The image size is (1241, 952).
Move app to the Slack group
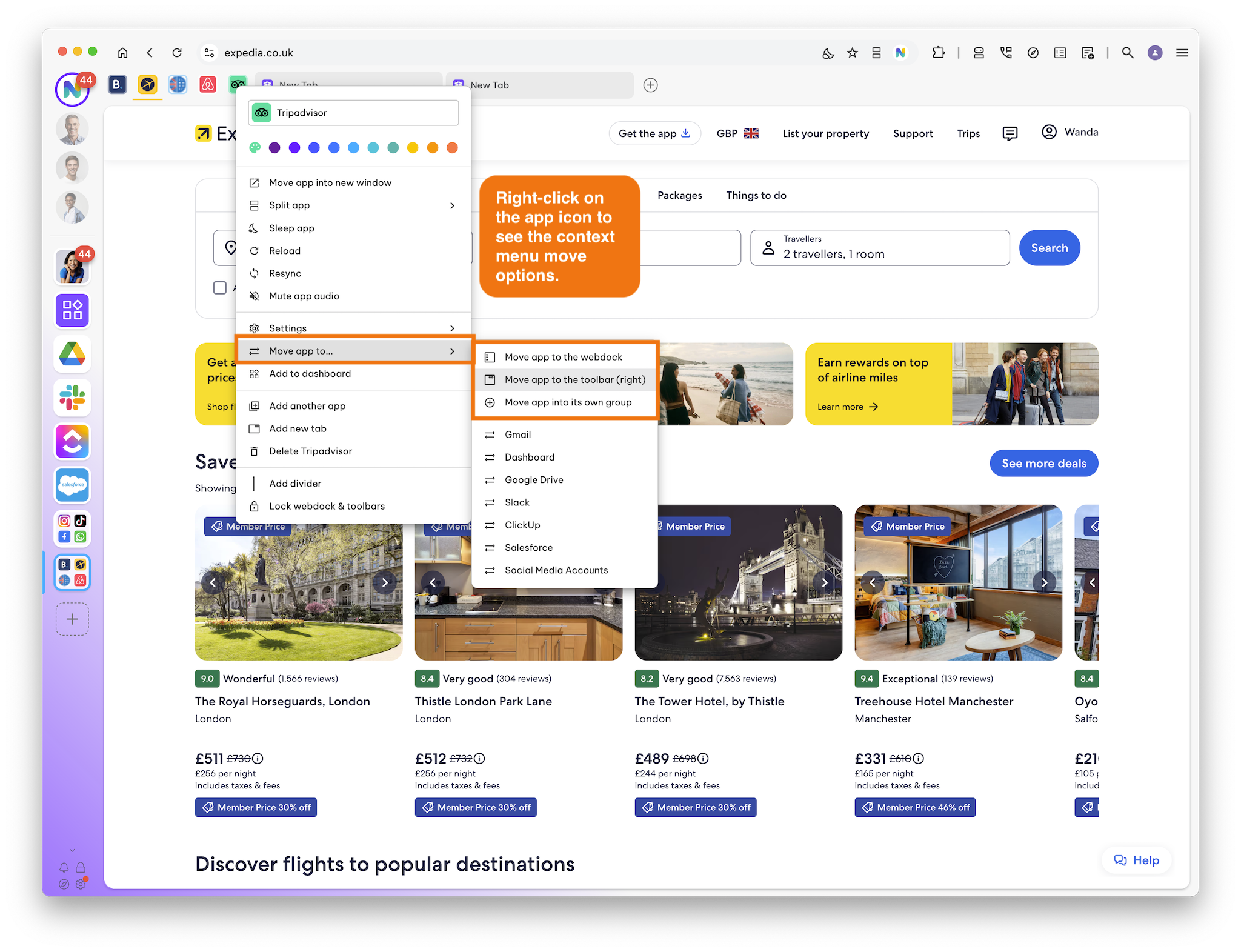click(x=565, y=502)
